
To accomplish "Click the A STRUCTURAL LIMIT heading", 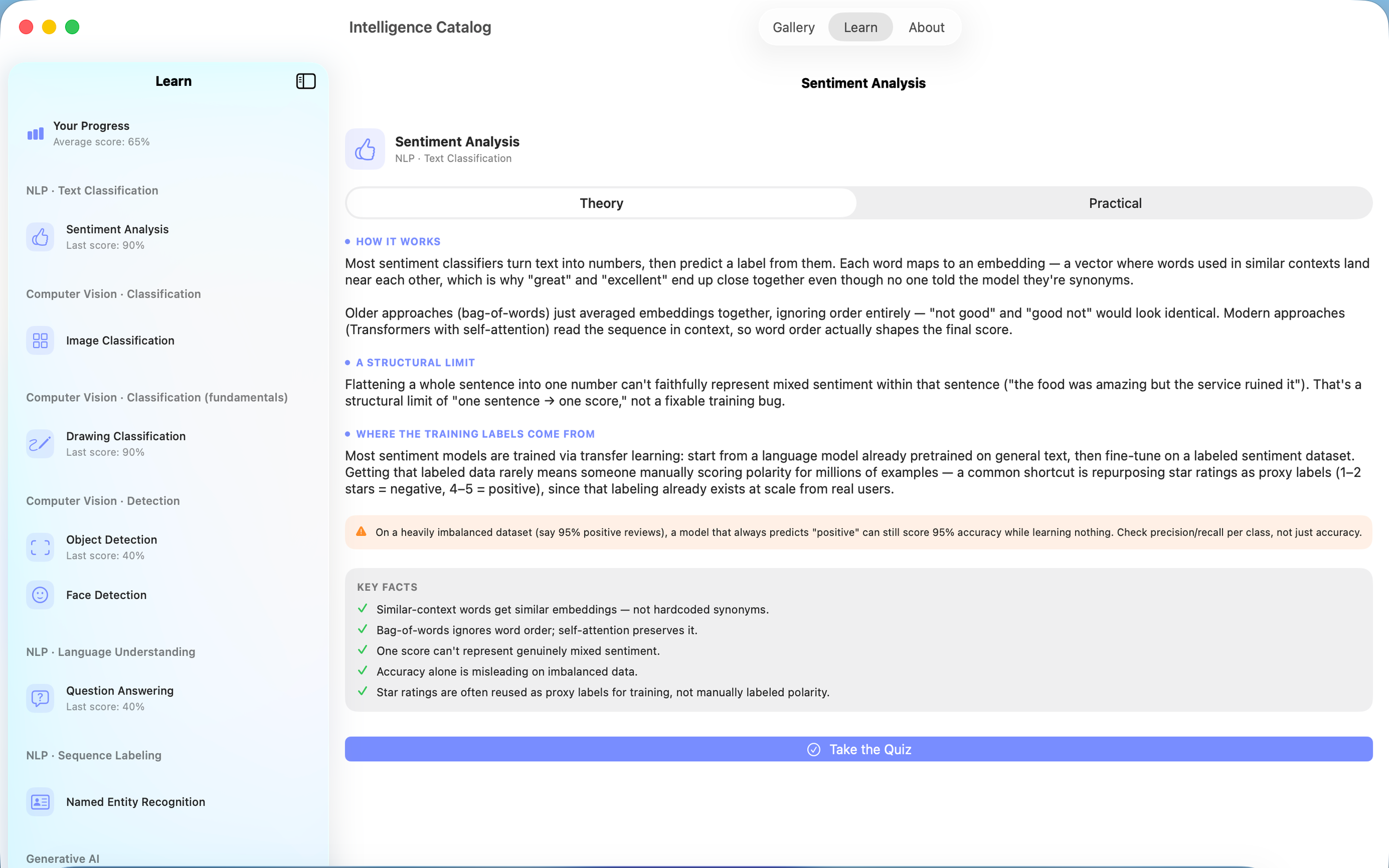I will coord(415,362).
